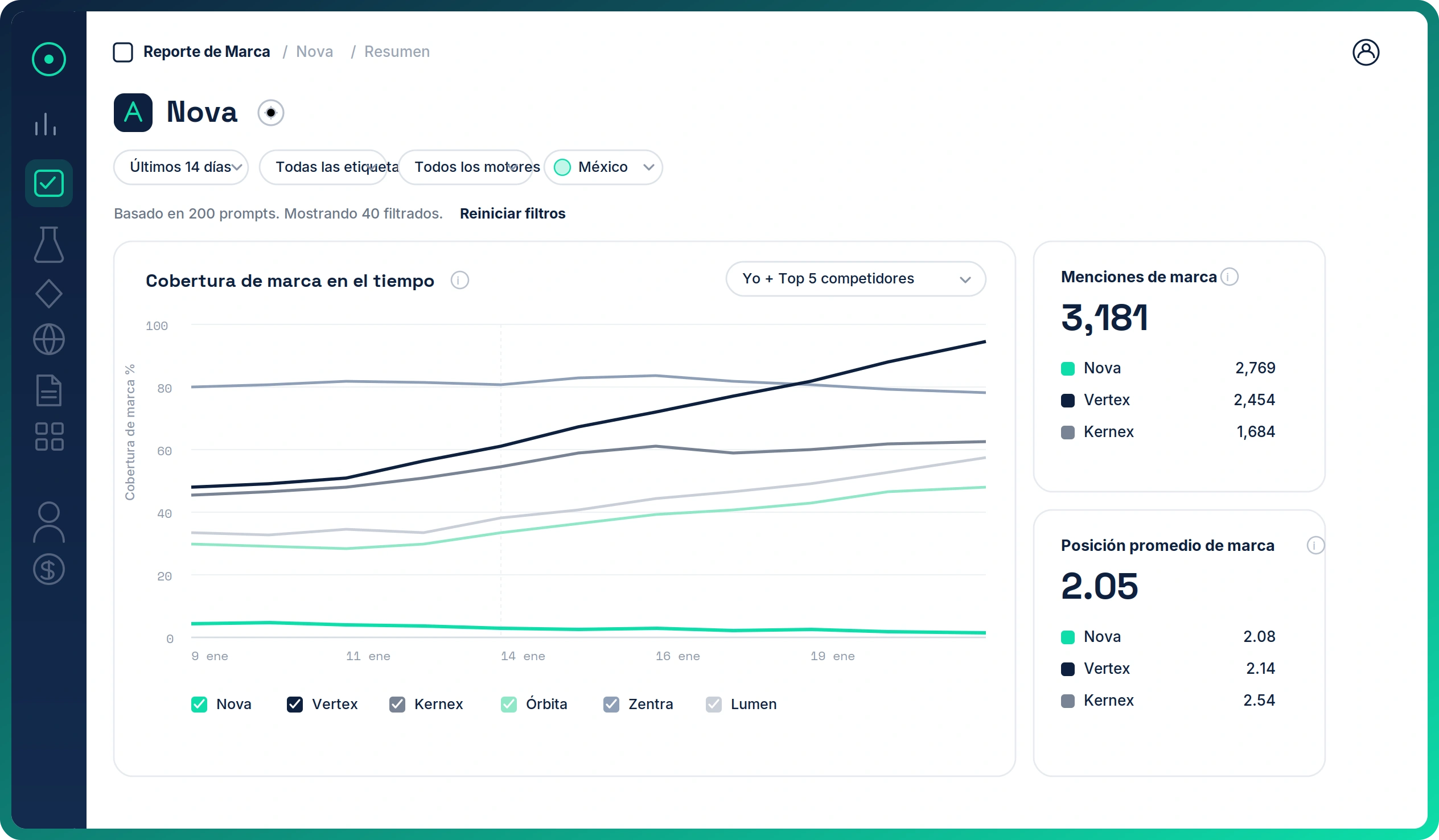Go to the Nova breadcrumb item
The image size is (1439, 840).
[315, 51]
